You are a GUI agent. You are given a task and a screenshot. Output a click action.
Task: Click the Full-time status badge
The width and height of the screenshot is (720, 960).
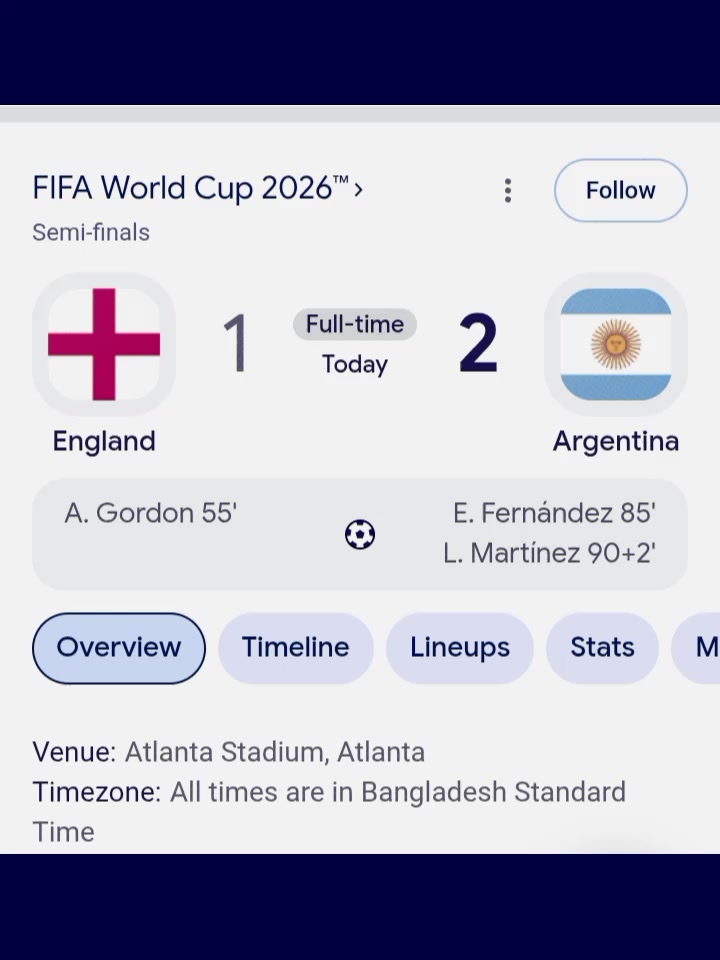click(355, 324)
